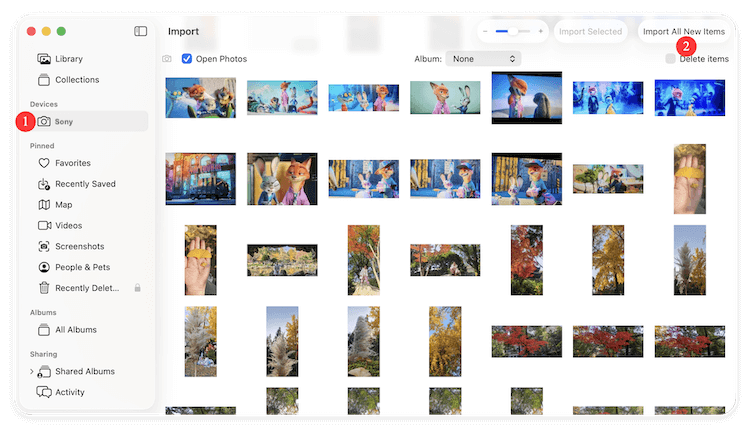The width and height of the screenshot is (750, 429).
Task: Click the camera icon beside Open Photos
Action: point(166,59)
